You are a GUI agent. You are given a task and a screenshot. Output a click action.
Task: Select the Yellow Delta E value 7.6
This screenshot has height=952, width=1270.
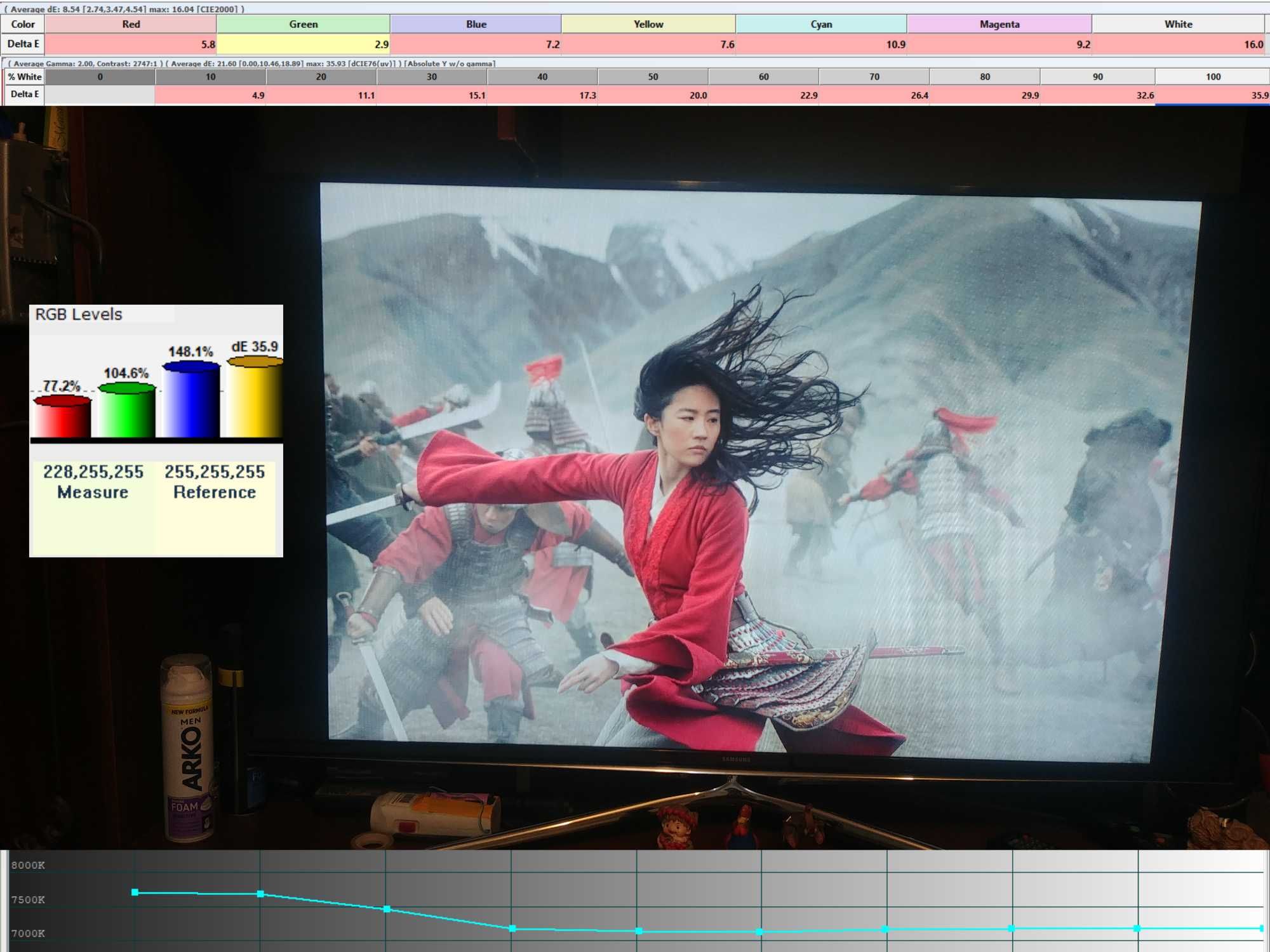(648, 44)
